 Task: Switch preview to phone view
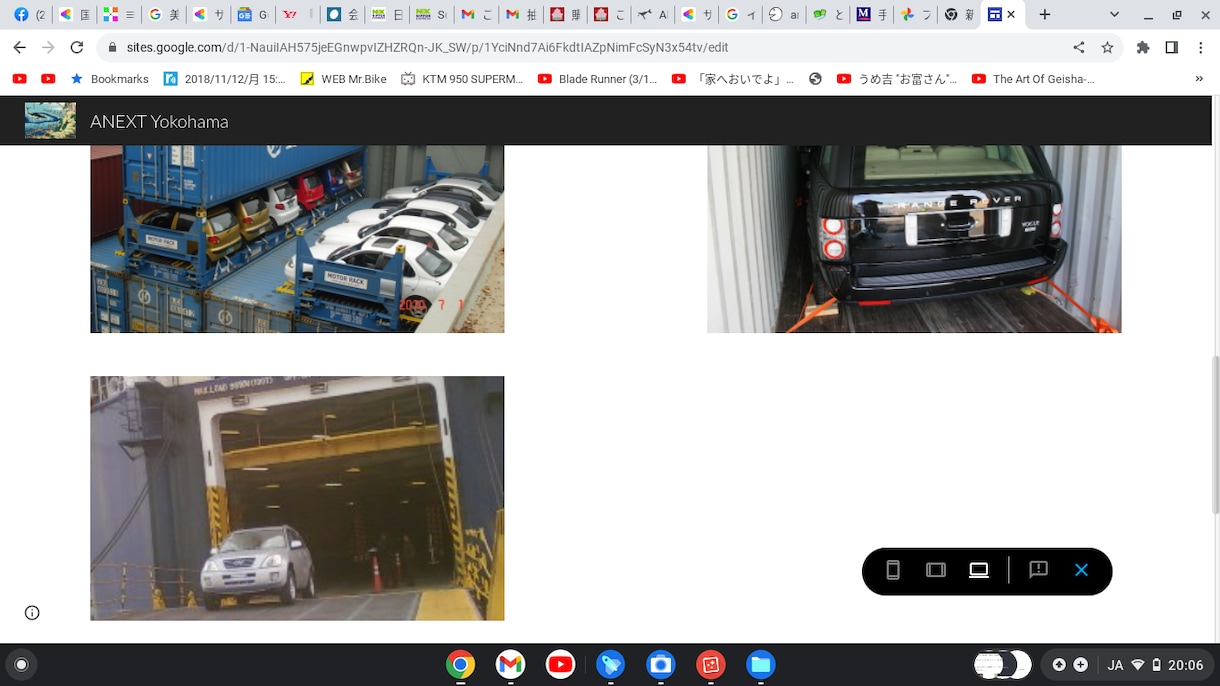click(x=893, y=570)
